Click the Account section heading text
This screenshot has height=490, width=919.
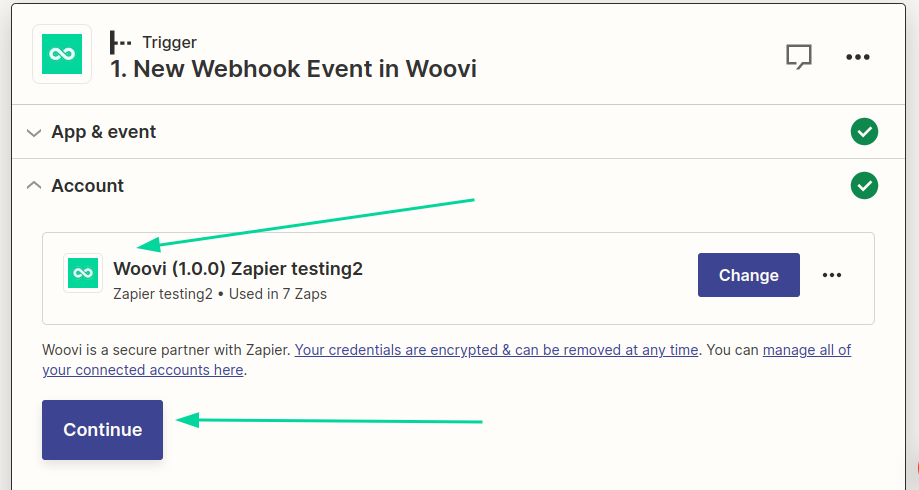pos(88,185)
